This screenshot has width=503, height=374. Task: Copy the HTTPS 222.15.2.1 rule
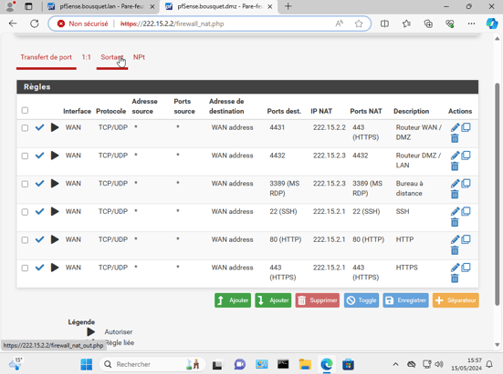tap(466, 267)
